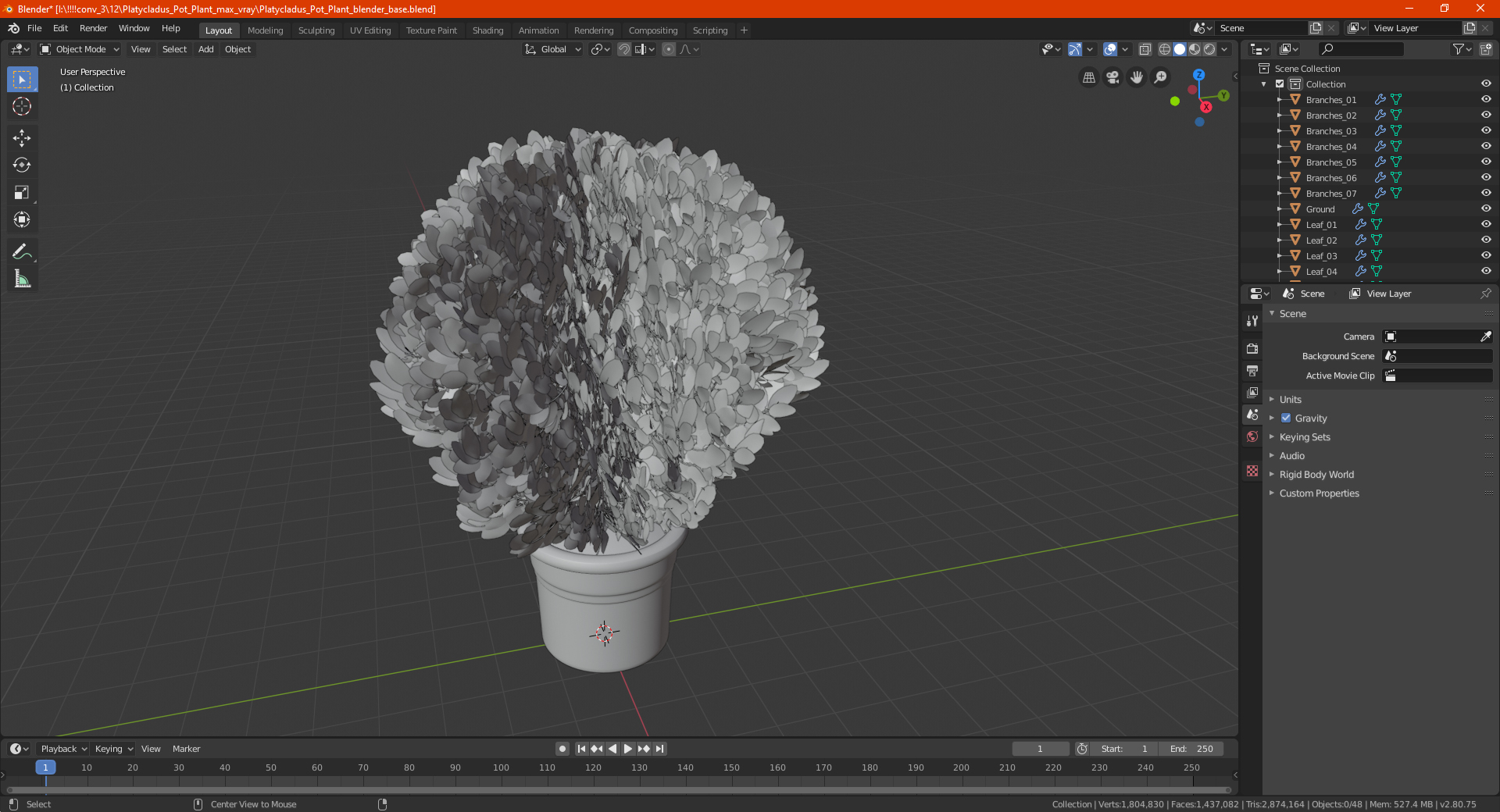Activate the Select Box tool
The image size is (1500, 812).
point(22,80)
